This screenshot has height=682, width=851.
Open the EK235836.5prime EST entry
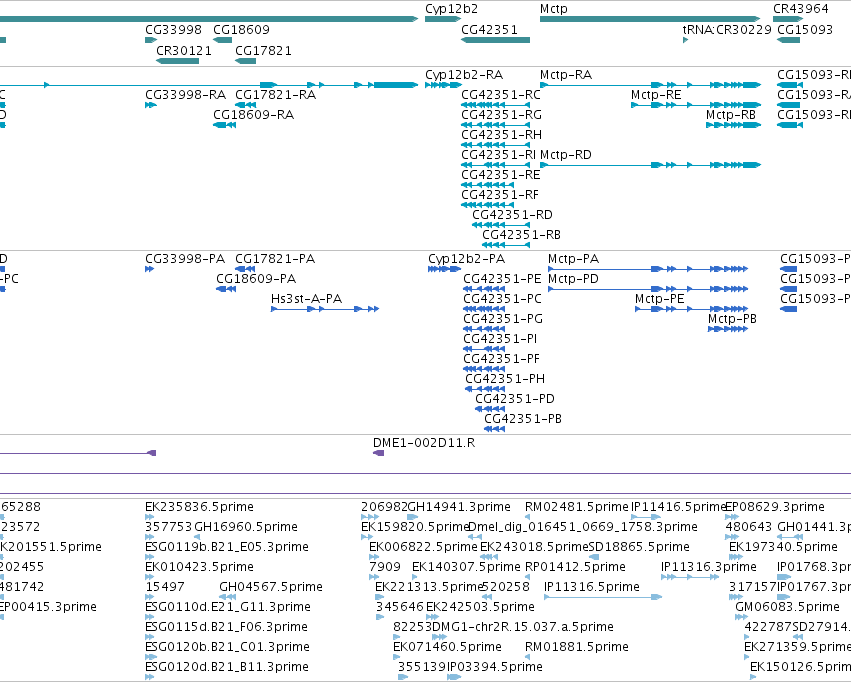(199, 507)
